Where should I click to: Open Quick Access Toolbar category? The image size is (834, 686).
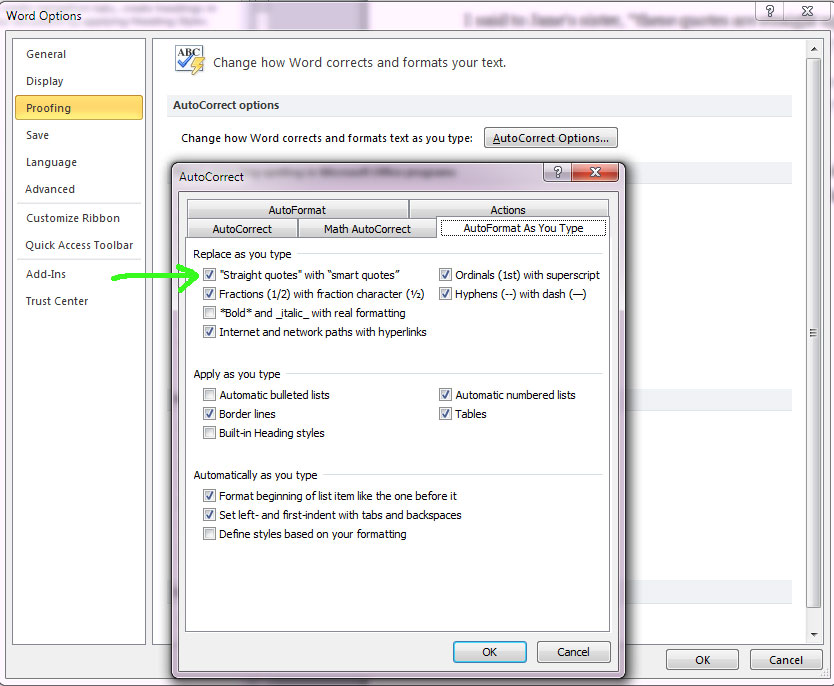click(79, 245)
